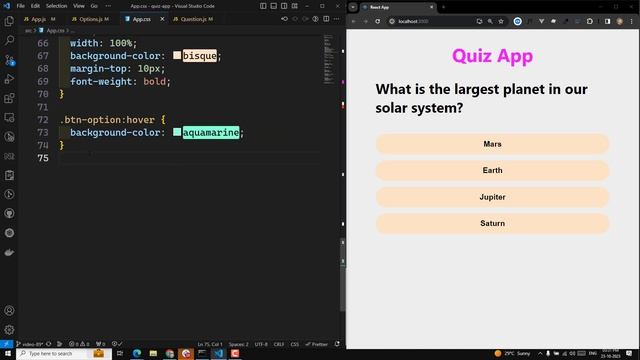Choose the Earth answer button
Screen dimensions: 640x360
pos(492,170)
